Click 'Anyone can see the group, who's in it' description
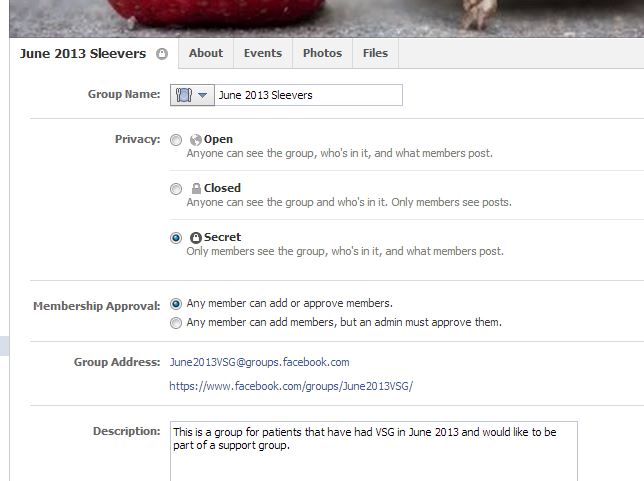Image resolution: width=644 pixels, height=481 pixels. point(339,153)
